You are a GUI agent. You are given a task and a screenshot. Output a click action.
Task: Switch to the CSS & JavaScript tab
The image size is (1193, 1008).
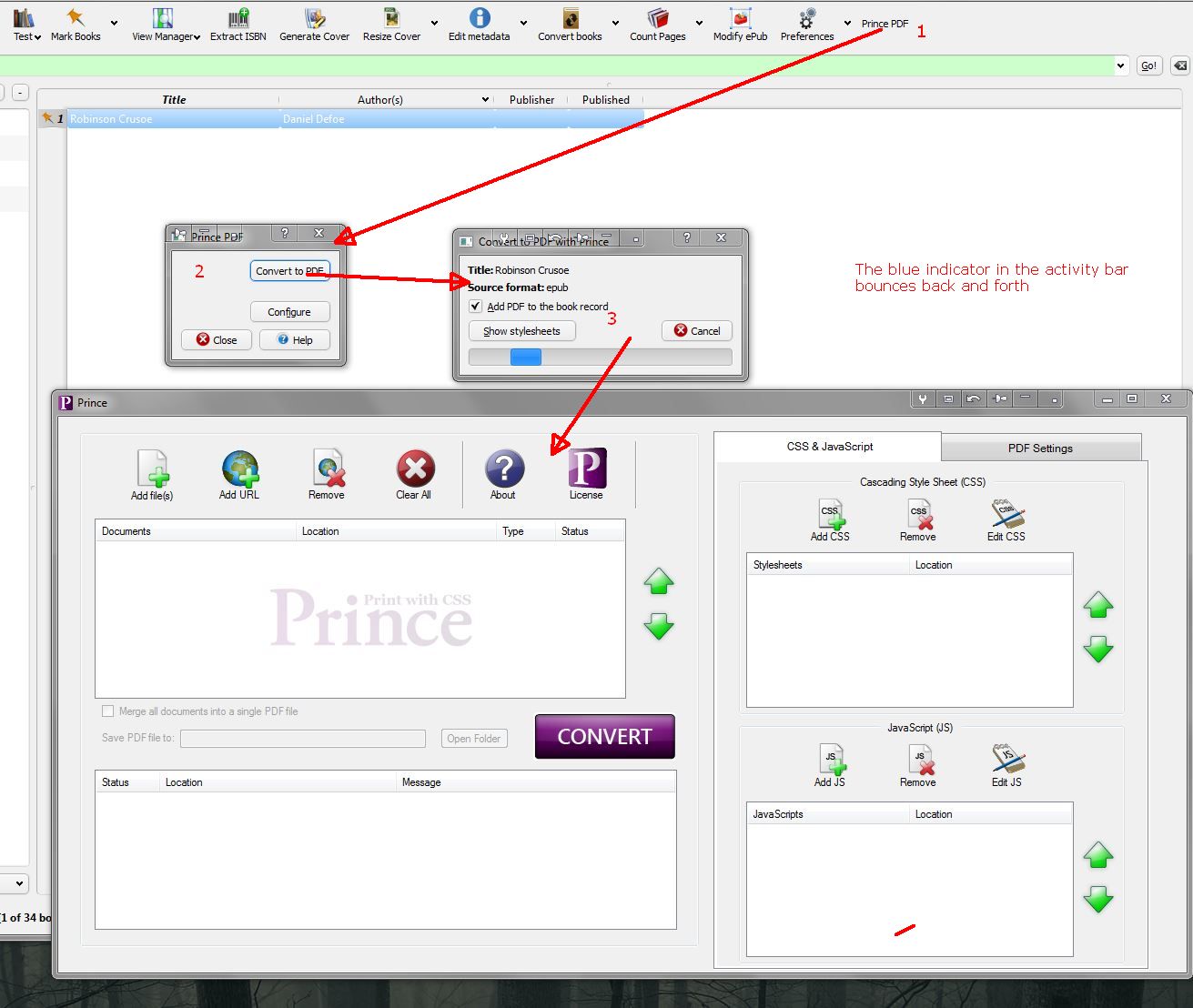[829, 447]
